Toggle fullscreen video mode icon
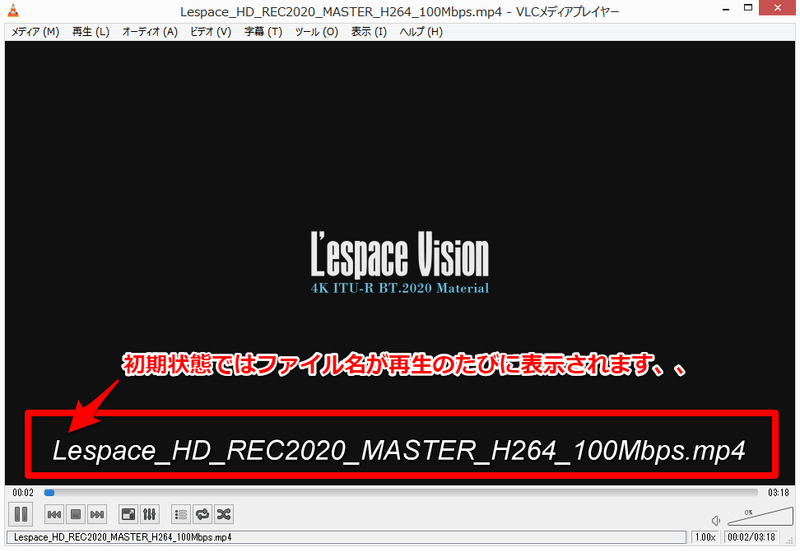The height and width of the screenshot is (551, 800). point(128,514)
